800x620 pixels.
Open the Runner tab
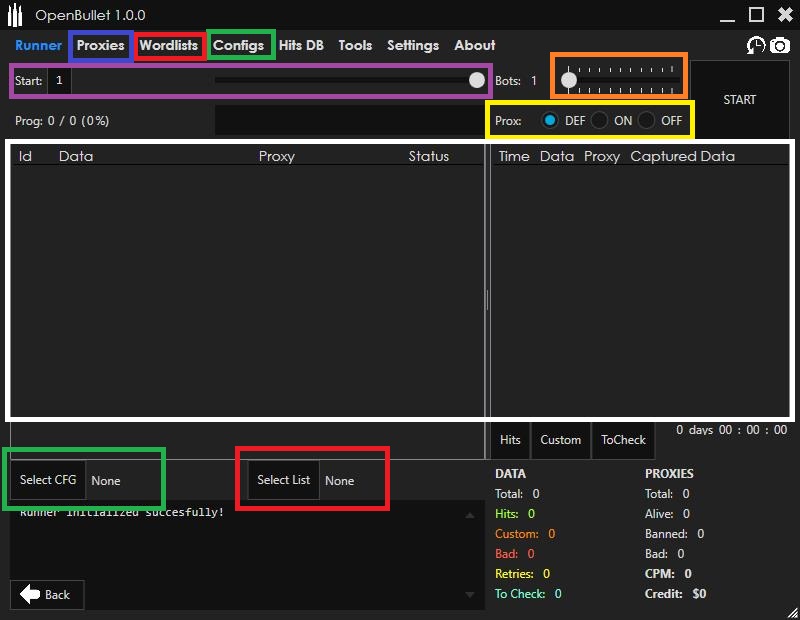coord(38,45)
